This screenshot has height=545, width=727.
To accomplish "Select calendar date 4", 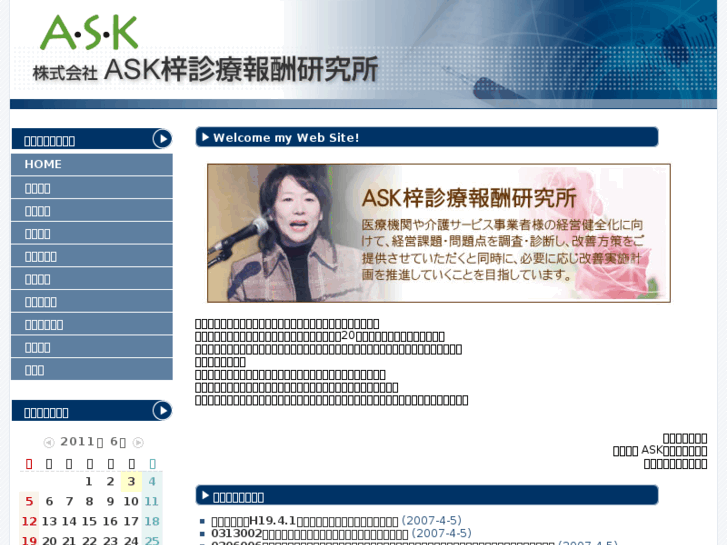I will point(152,481).
